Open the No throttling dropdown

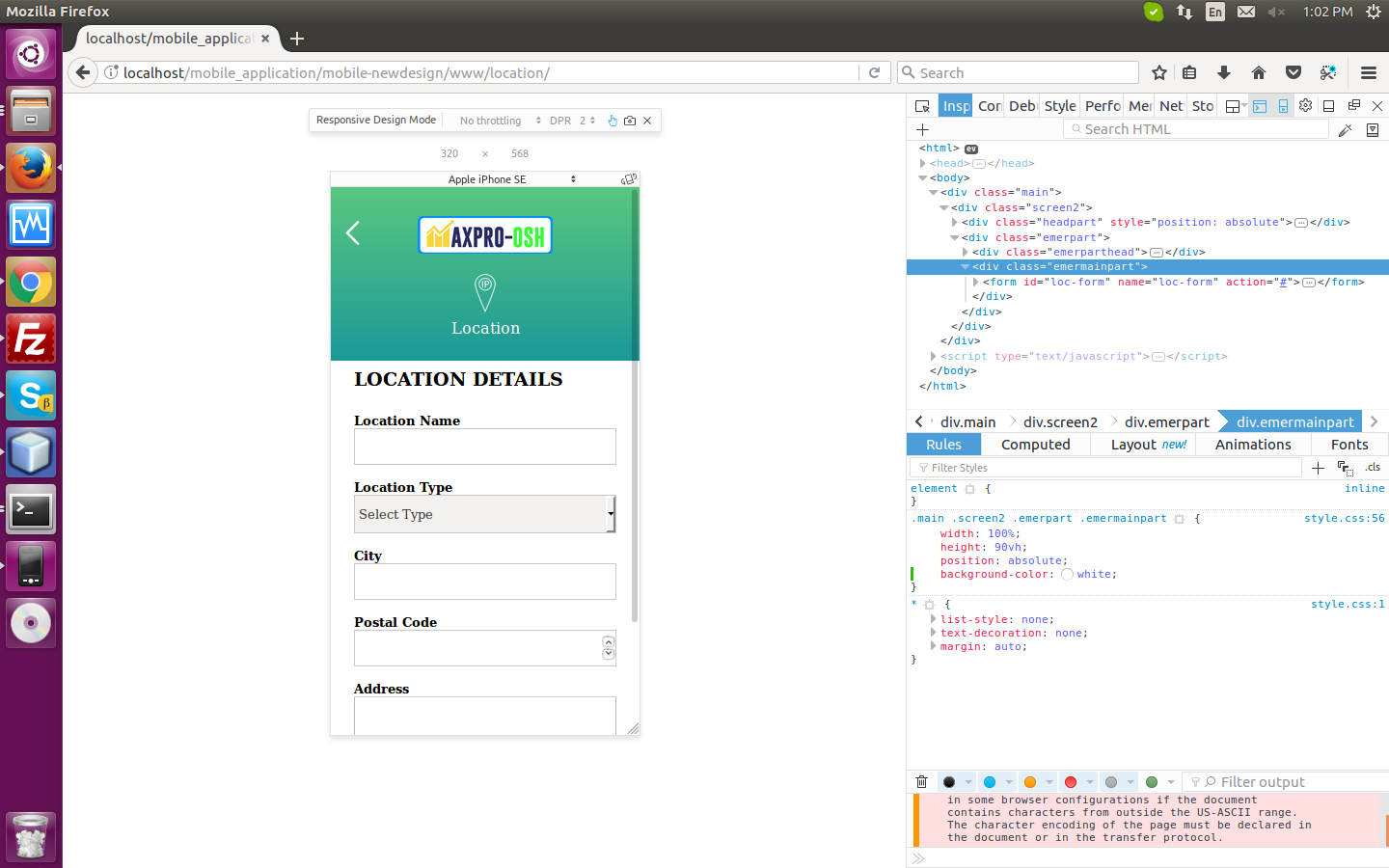pos(501,121)
